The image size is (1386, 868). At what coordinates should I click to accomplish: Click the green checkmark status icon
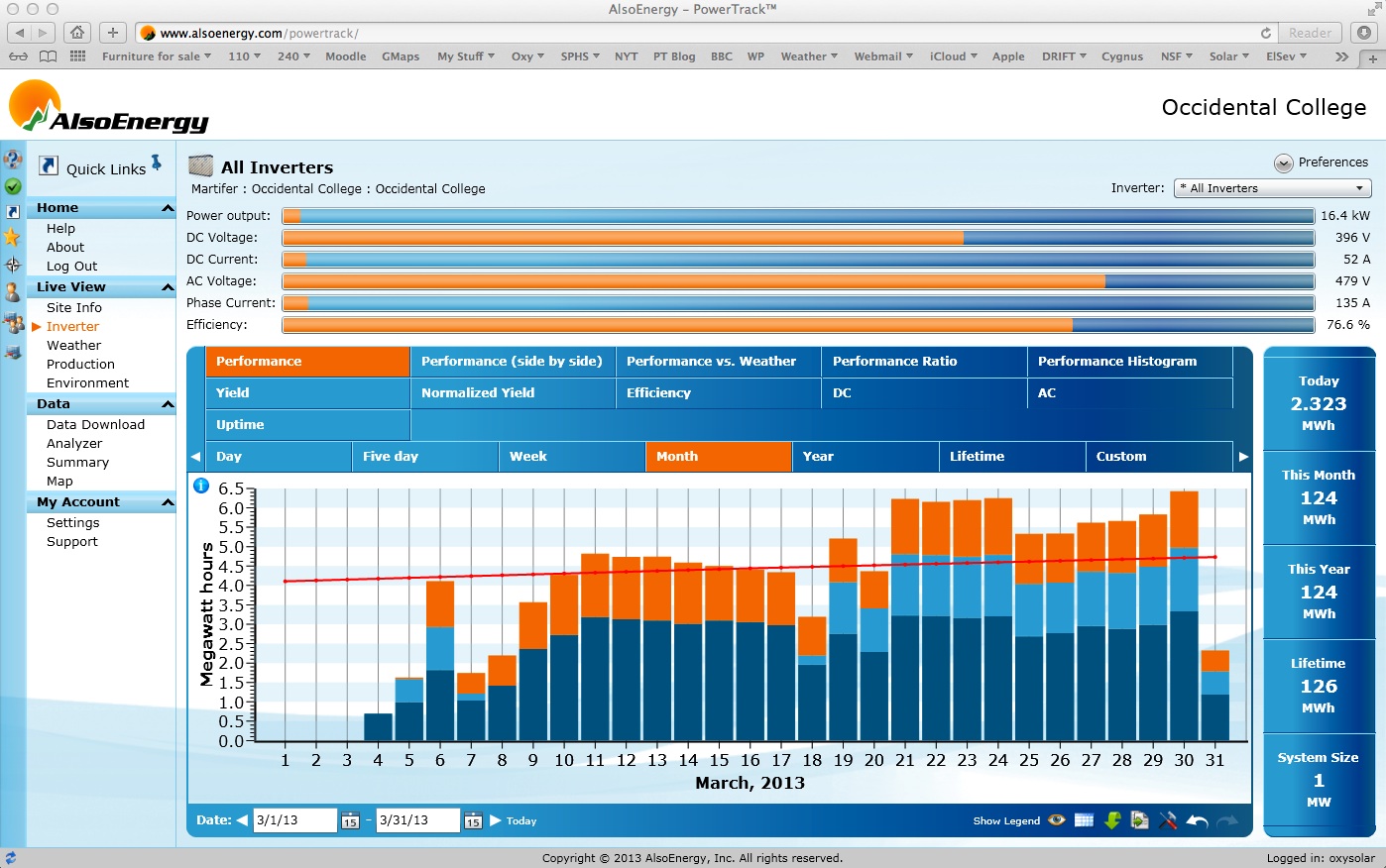tap(13, 186)
